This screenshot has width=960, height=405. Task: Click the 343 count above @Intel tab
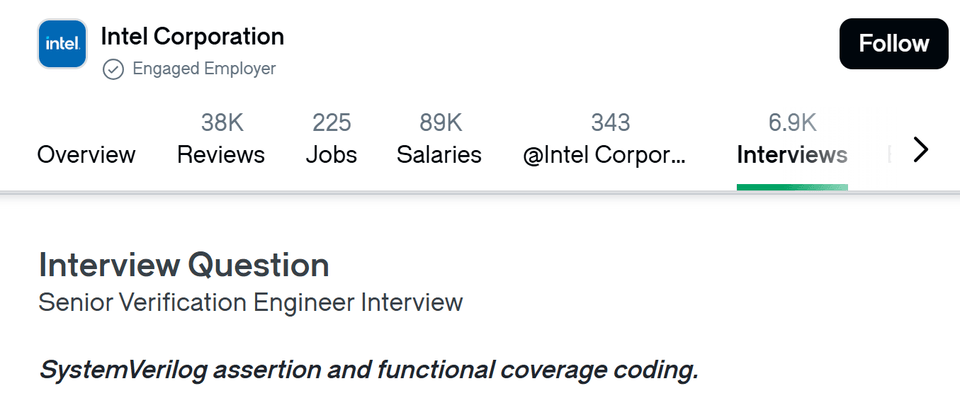[x=610, y=123]
